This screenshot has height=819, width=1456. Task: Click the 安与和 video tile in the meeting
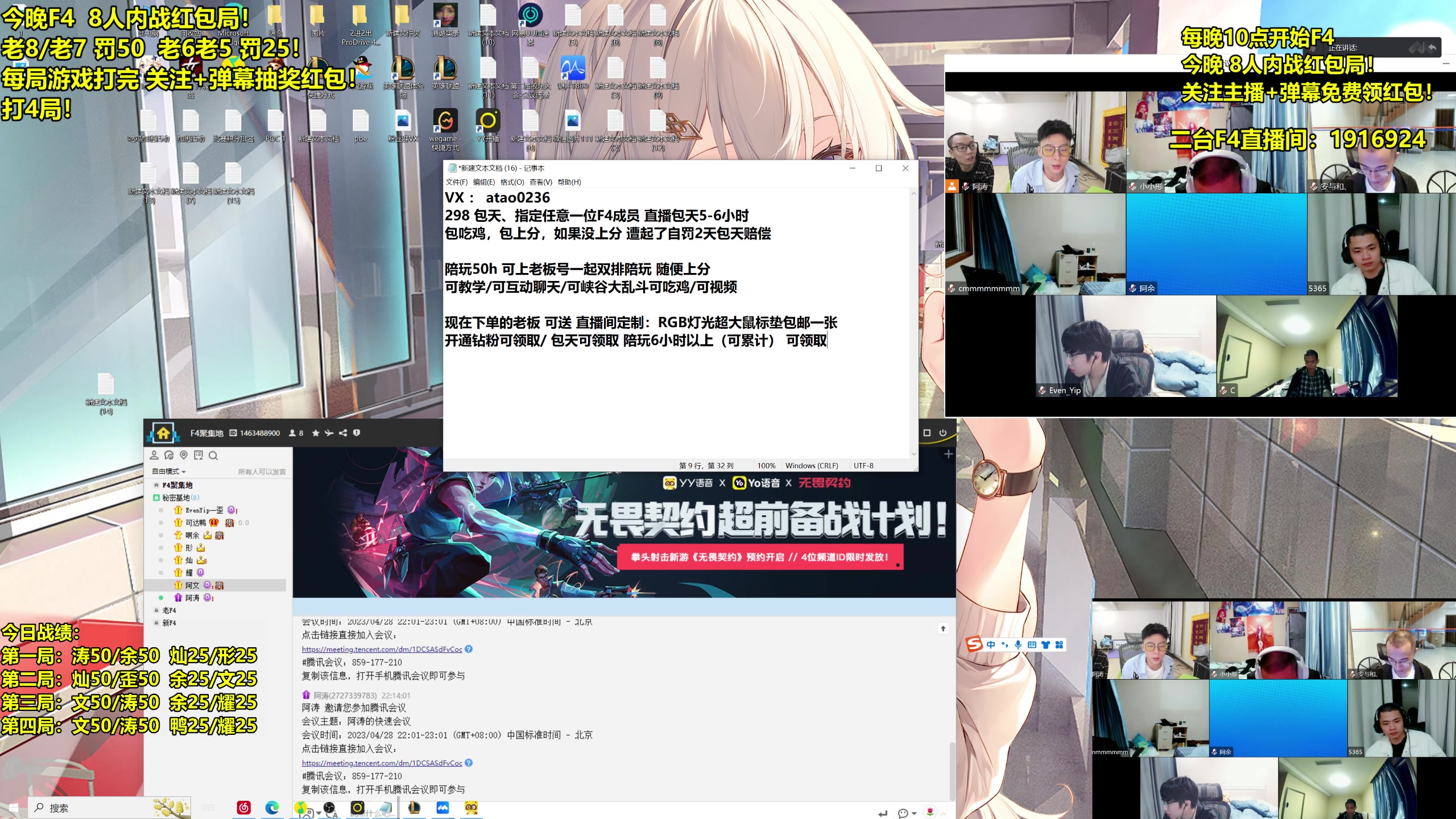[1381, 142]
